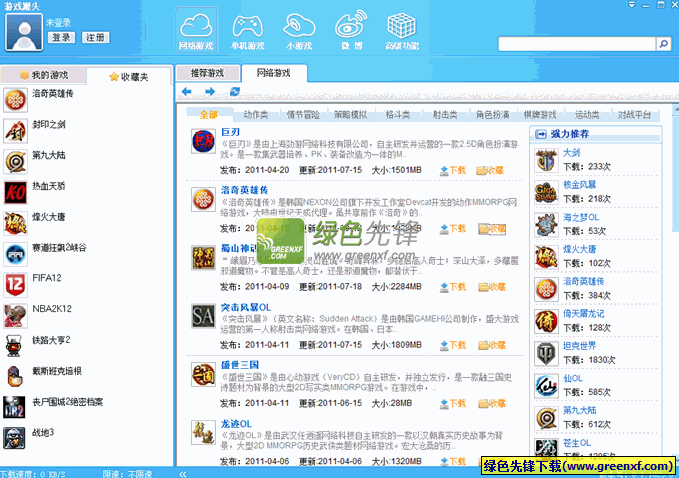Open 第九大陆 link in 强力推荐
This screenshot has height=478, width=679.
[579, 410]
